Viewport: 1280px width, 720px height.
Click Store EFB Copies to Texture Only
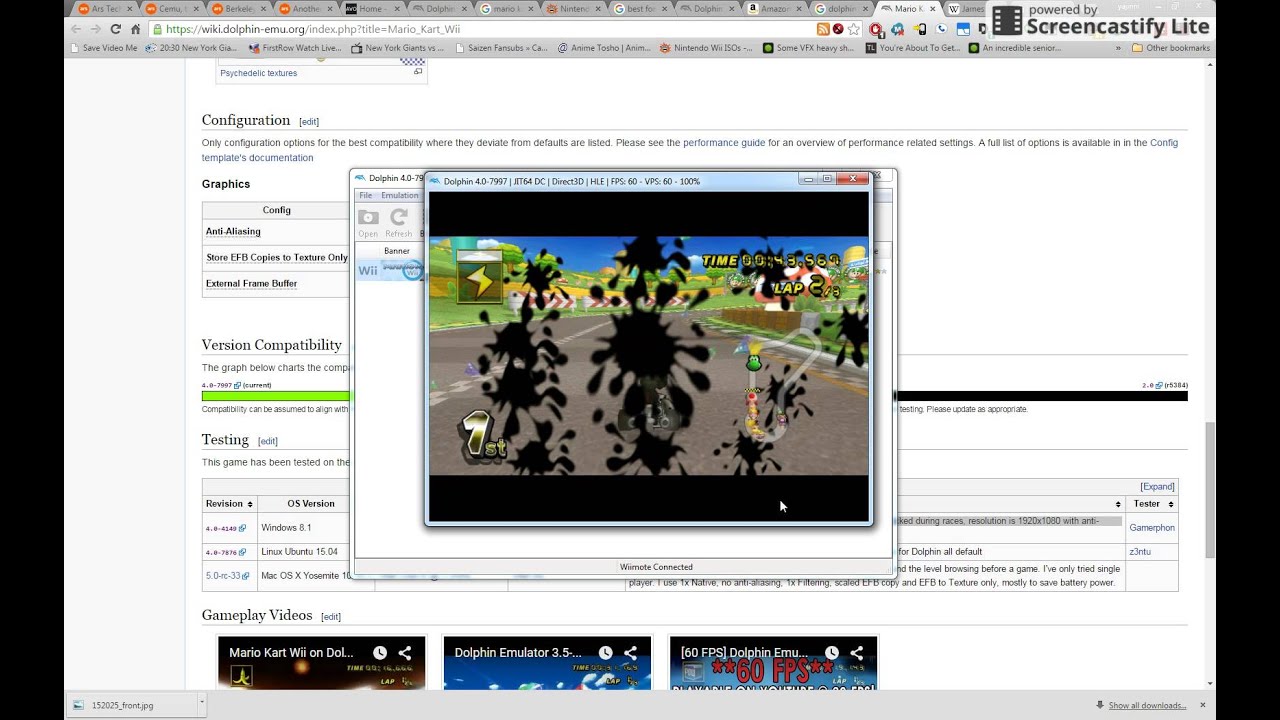(277, 258)
